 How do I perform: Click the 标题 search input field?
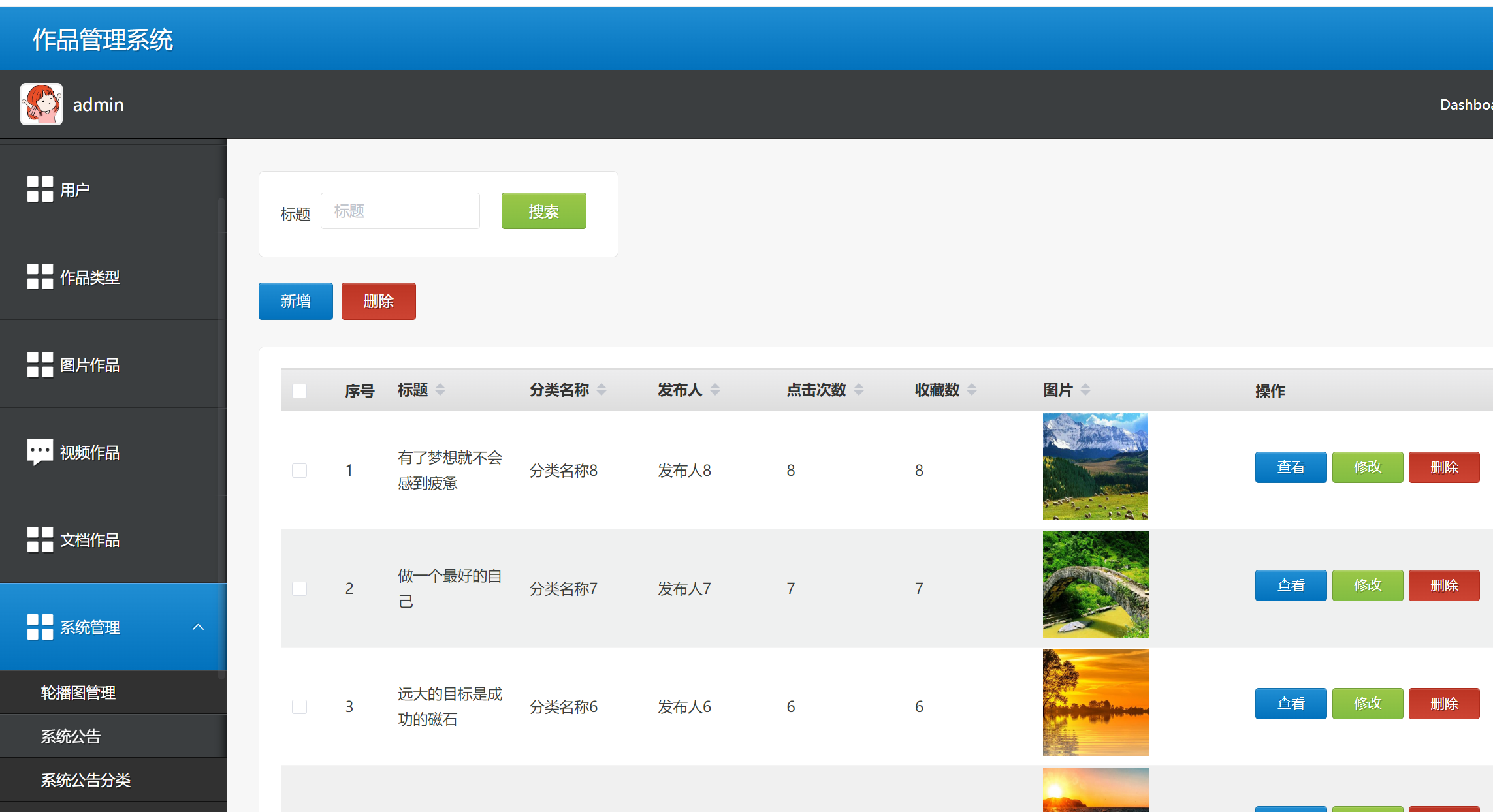point(400,210)
